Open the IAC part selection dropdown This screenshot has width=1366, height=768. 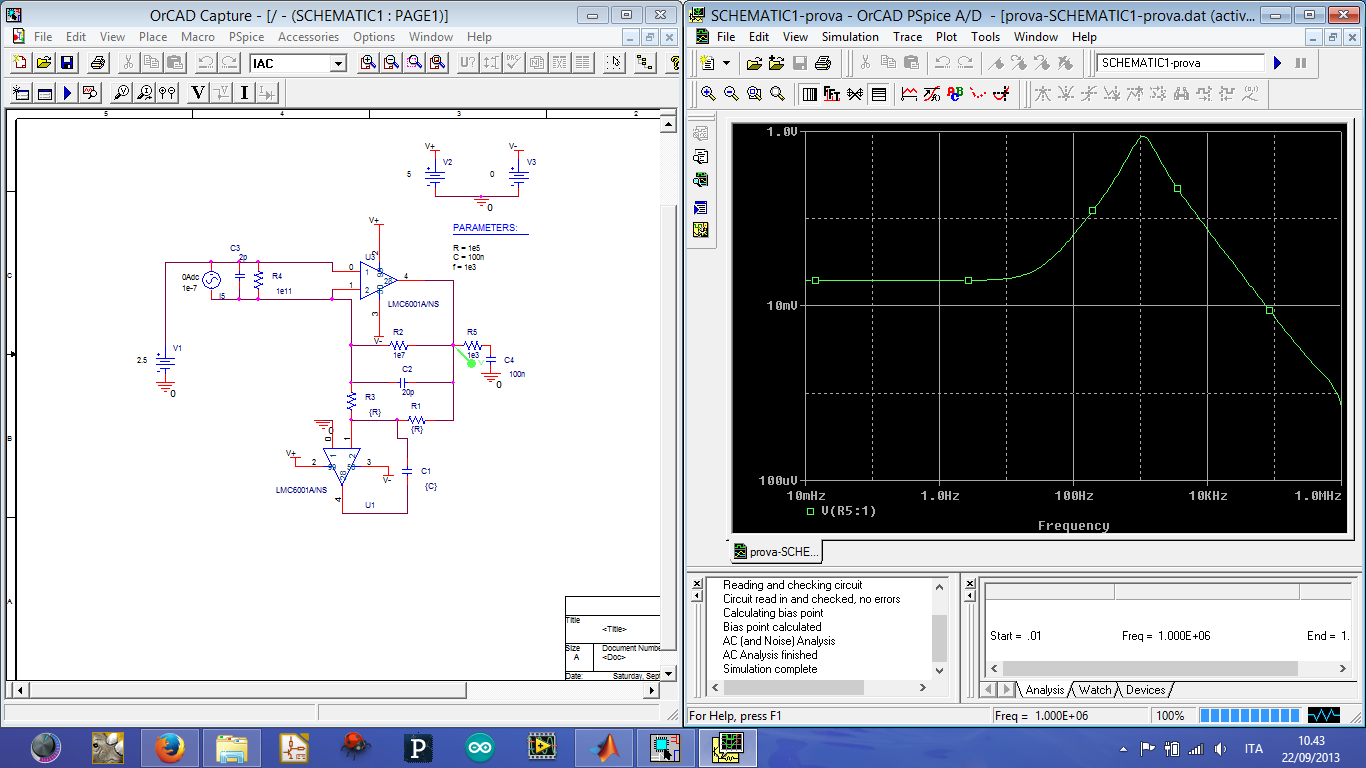click(x=337, y=64)
